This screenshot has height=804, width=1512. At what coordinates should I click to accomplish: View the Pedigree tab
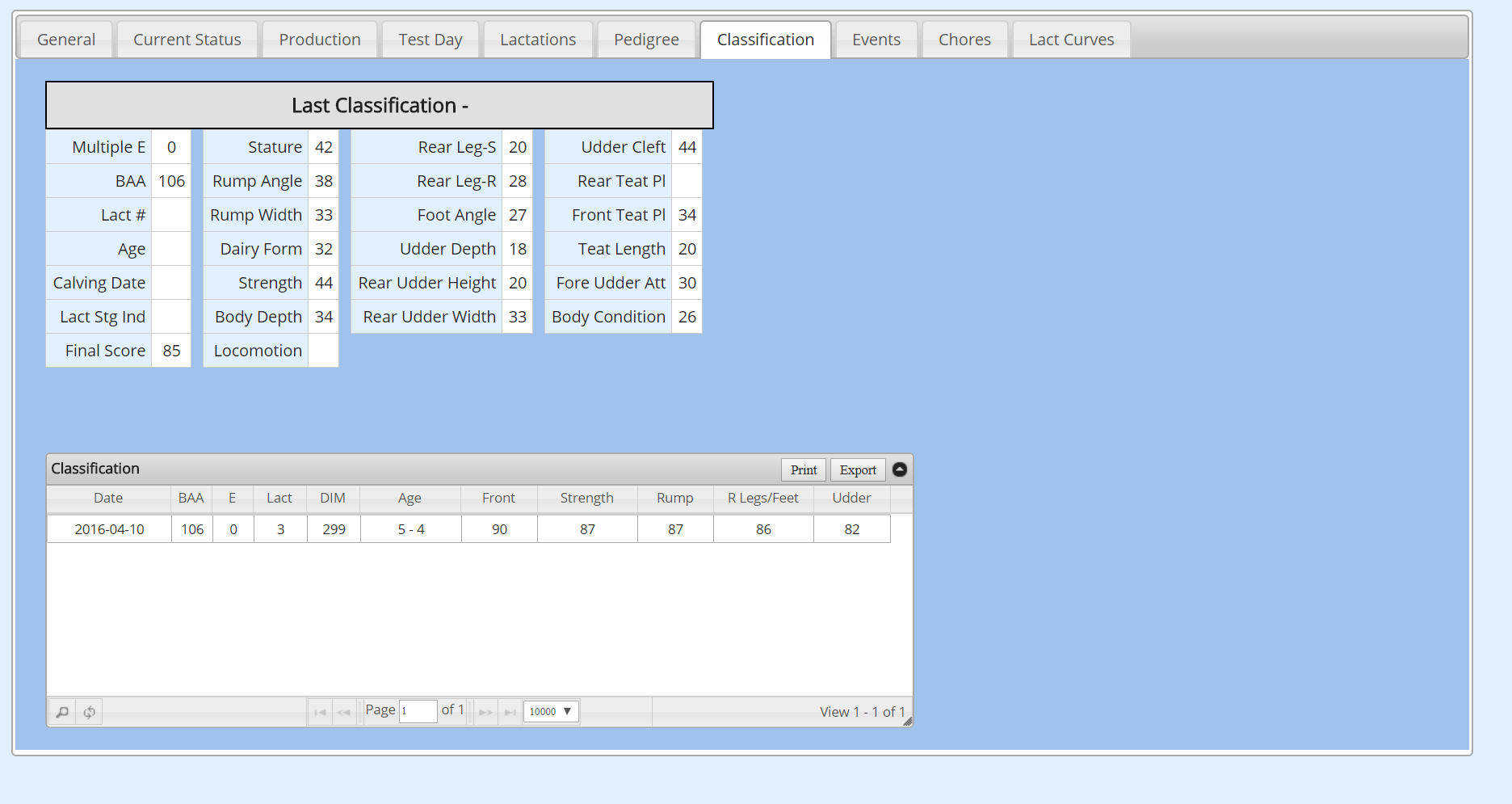[646, 40]
